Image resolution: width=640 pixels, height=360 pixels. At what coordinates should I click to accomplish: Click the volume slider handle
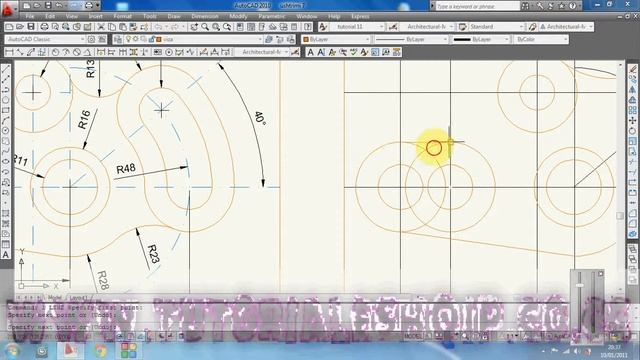point(580,285)
